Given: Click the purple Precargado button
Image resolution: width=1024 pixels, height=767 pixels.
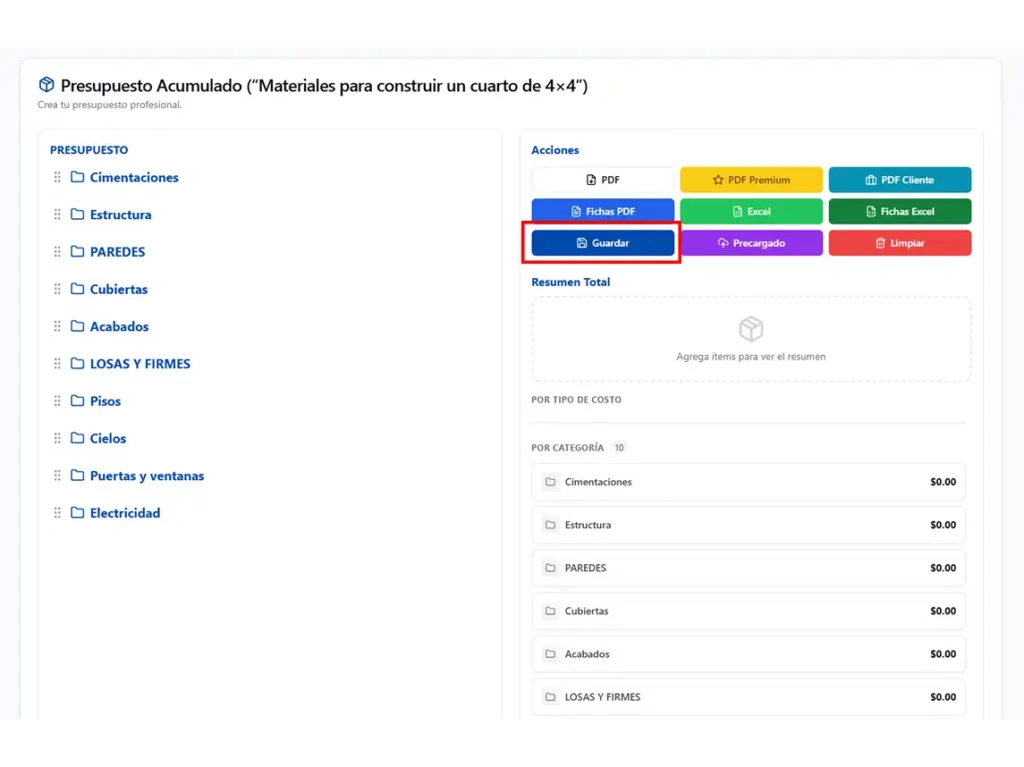Looking at the screenshot, I should point(751,243).
